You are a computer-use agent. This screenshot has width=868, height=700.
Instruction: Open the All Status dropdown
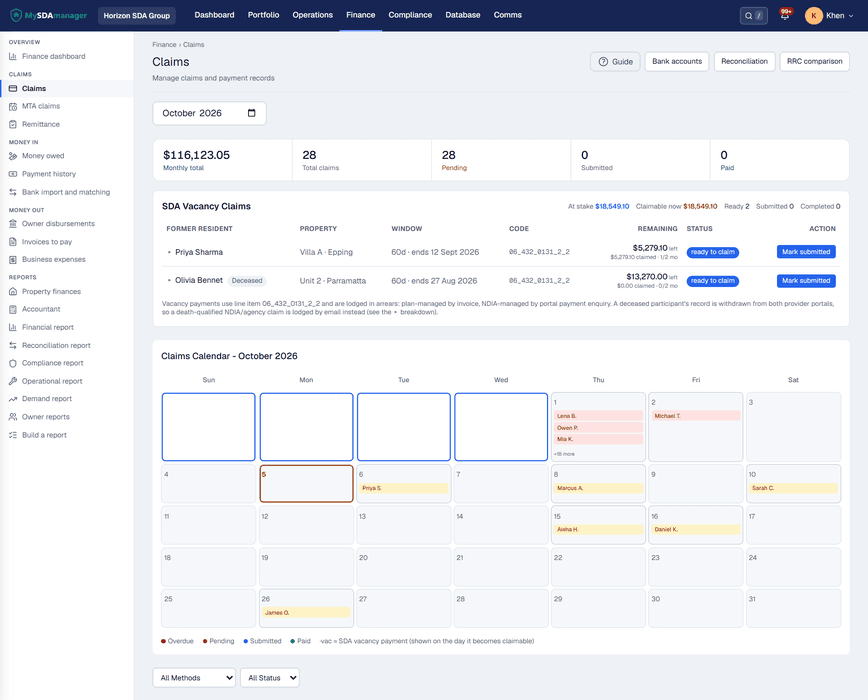coord(270,678)
